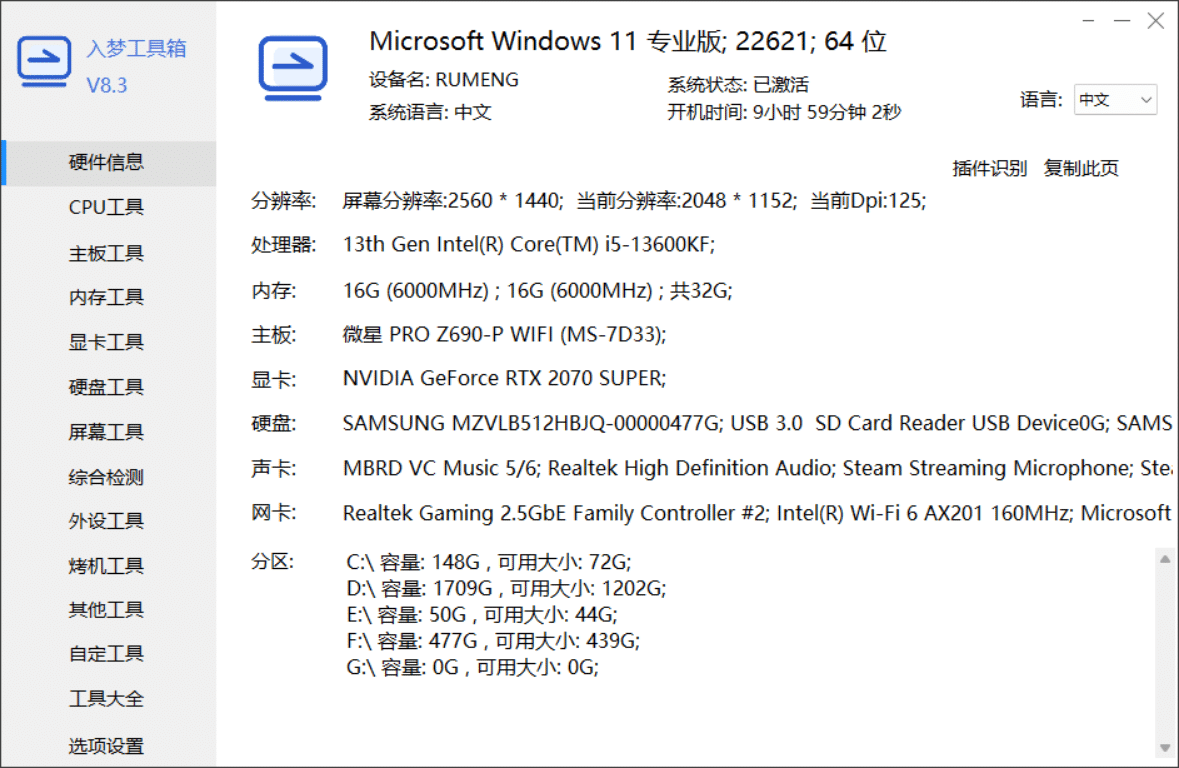Click the 入梦工具箱 logo icon in sidebar
This screenshot has height=768, width=1179.
44,62
